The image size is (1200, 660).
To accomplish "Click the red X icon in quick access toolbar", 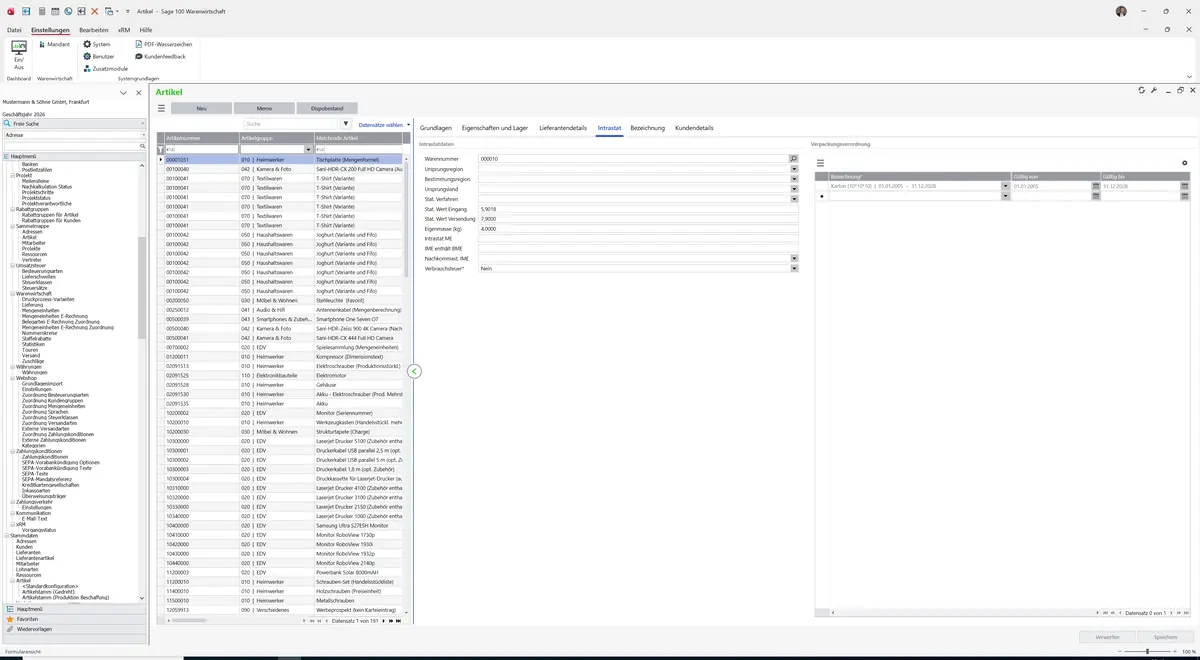I will (x=94, y=11).
